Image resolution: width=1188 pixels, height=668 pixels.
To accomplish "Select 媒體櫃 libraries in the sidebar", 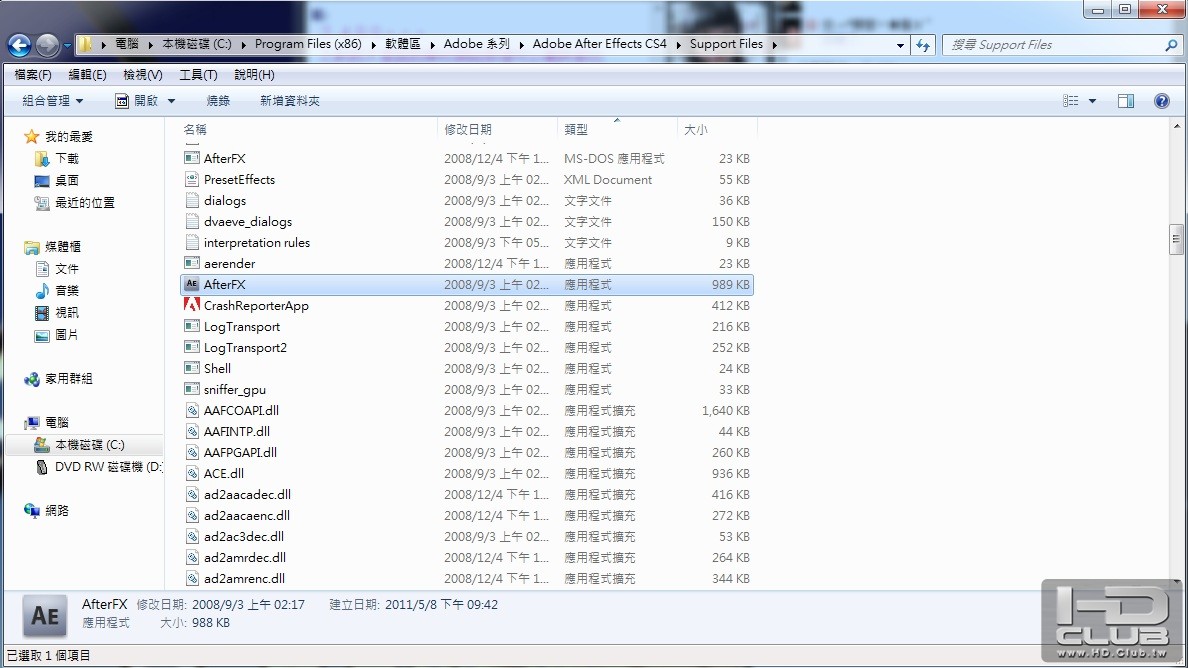I will click(63, 247).
